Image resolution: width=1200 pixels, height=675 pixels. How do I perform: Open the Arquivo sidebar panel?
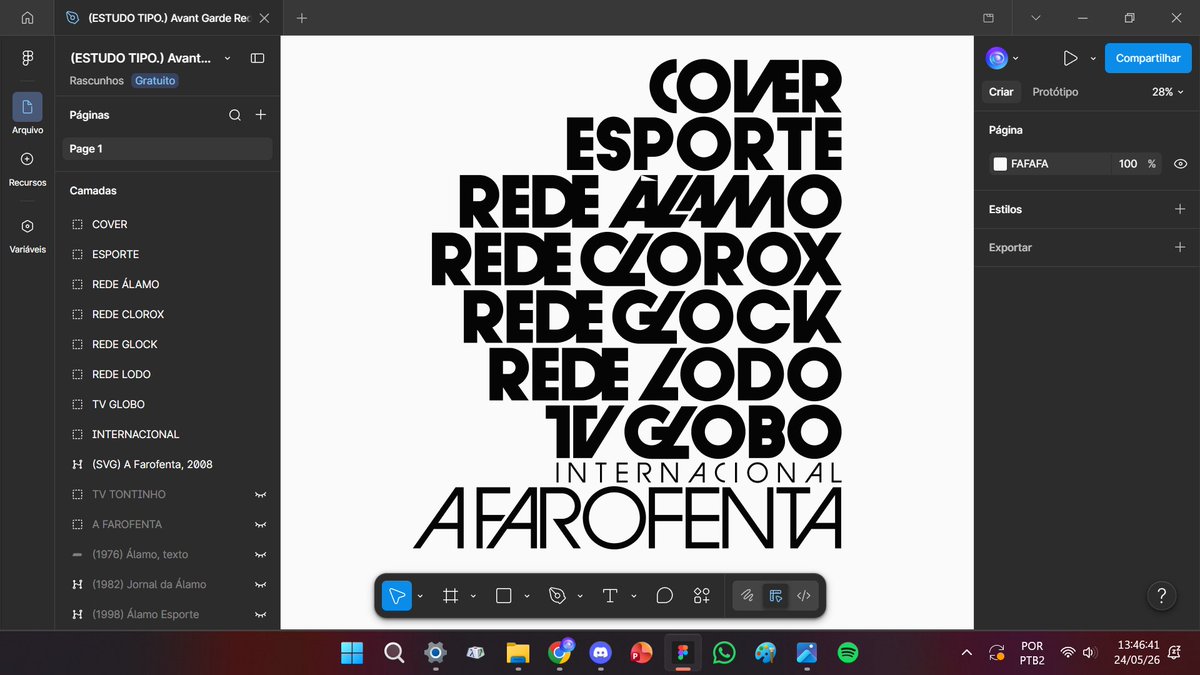coord(27,114)
